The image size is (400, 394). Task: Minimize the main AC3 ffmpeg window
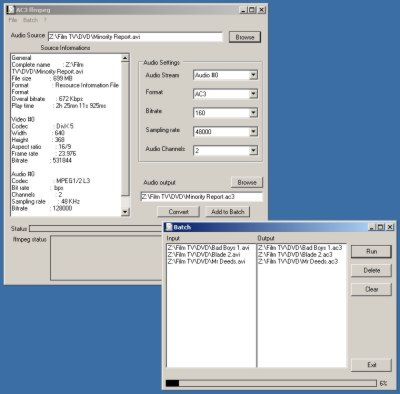click(244, 10)
